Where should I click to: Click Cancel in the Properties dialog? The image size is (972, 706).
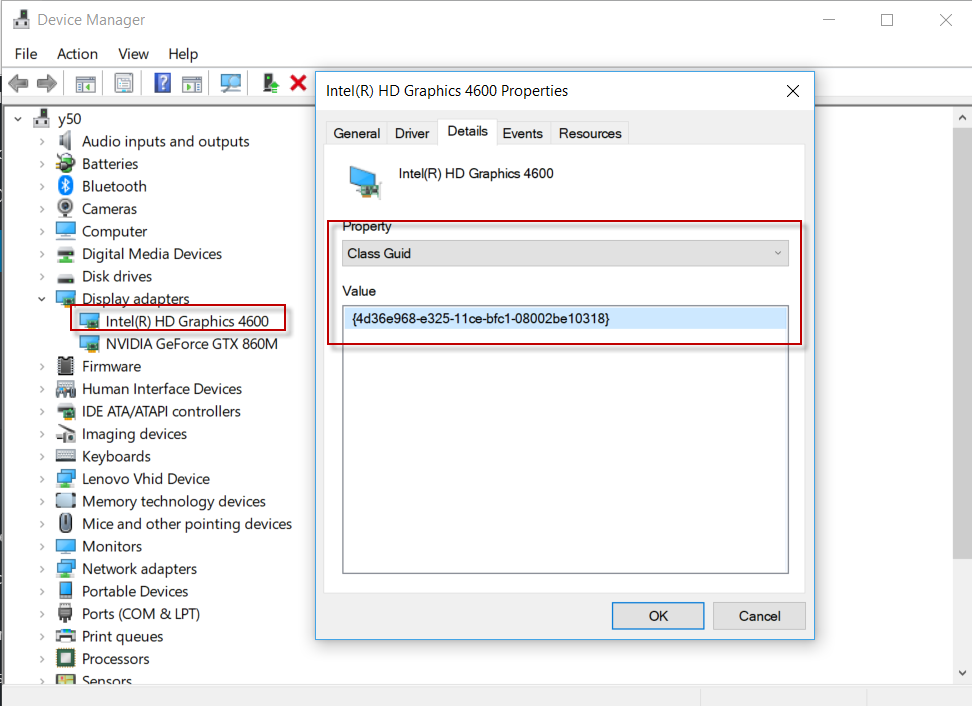pyautogui.click(x=759, y=616)
